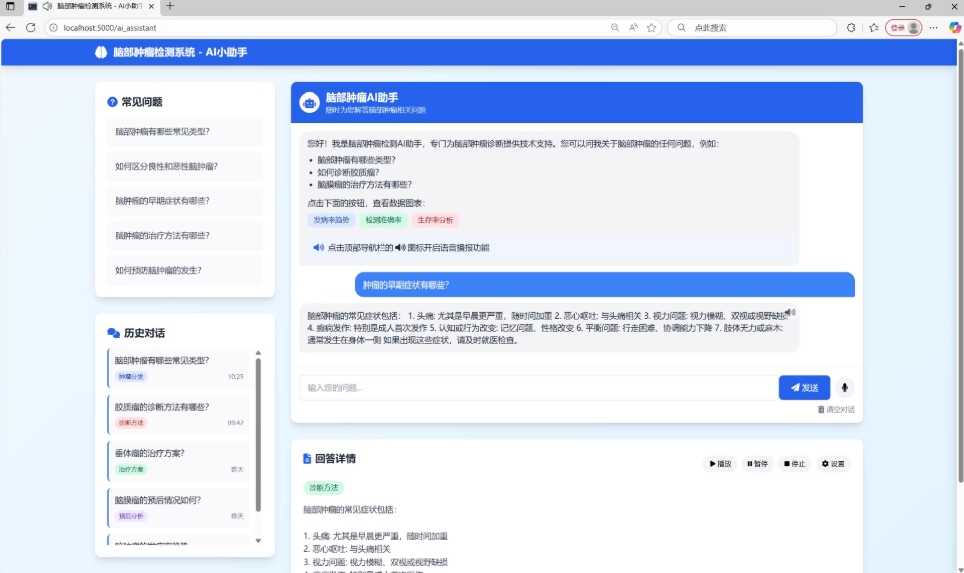The width and height of the screenshot is (964, 573).
Task: Click the 生存率分析 chart button
Action: (435, 220)
